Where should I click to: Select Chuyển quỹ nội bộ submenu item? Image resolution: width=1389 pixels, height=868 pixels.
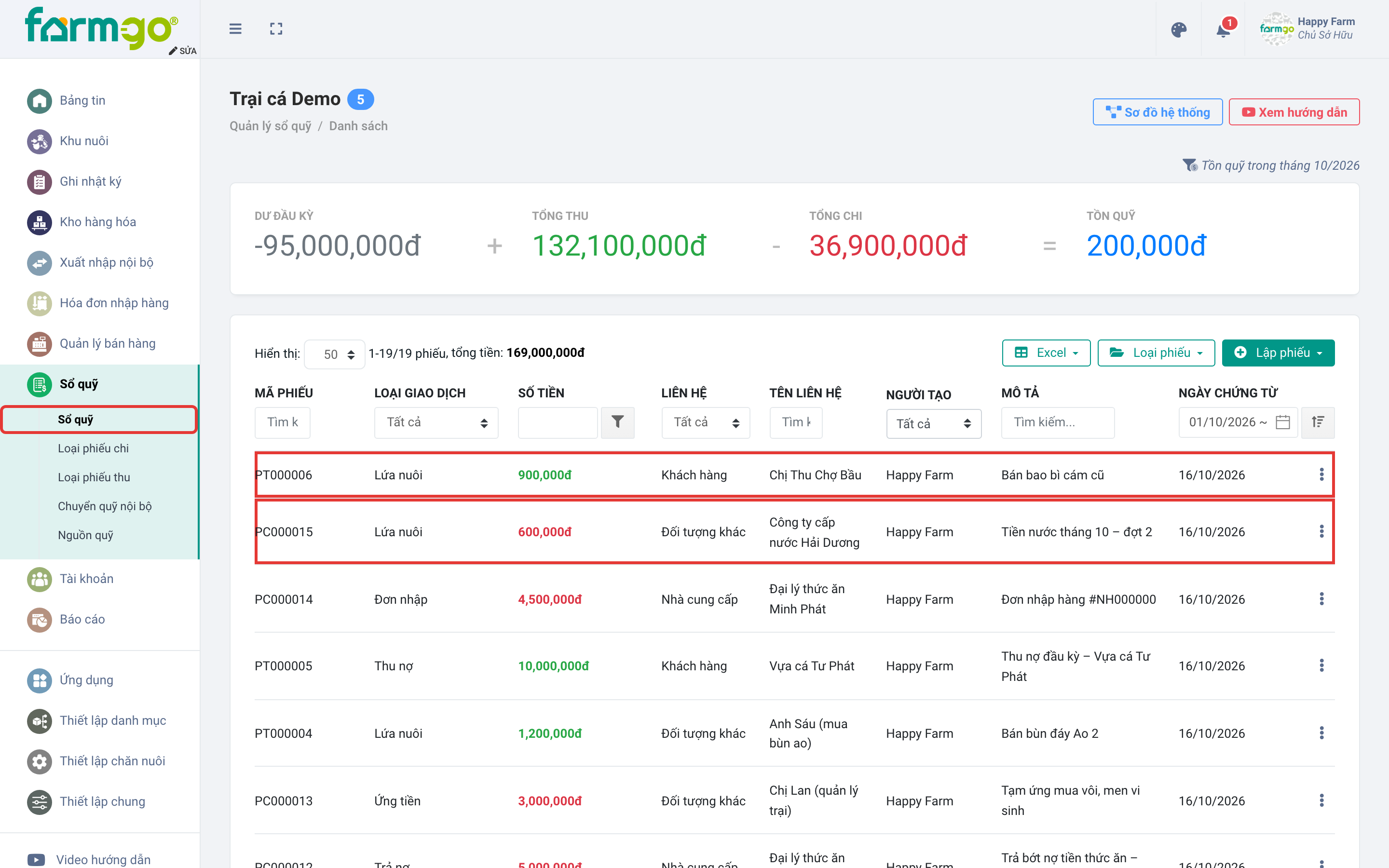[x=105, y=506]
